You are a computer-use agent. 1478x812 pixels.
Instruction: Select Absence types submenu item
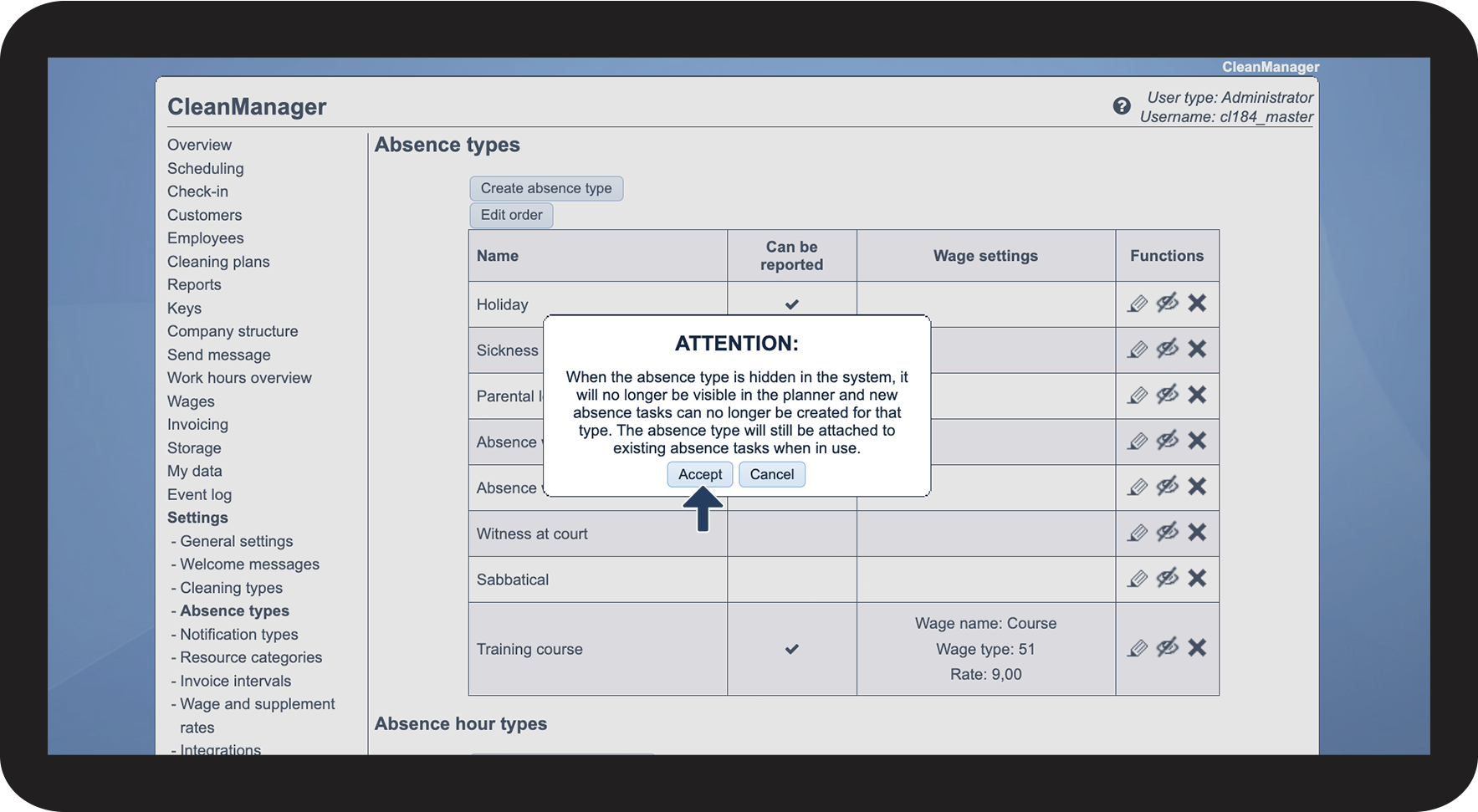234,611
